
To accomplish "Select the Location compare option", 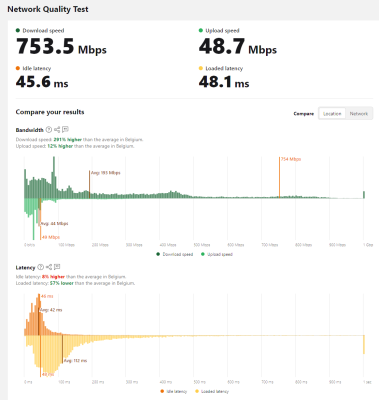I will [x=332, y=114].
